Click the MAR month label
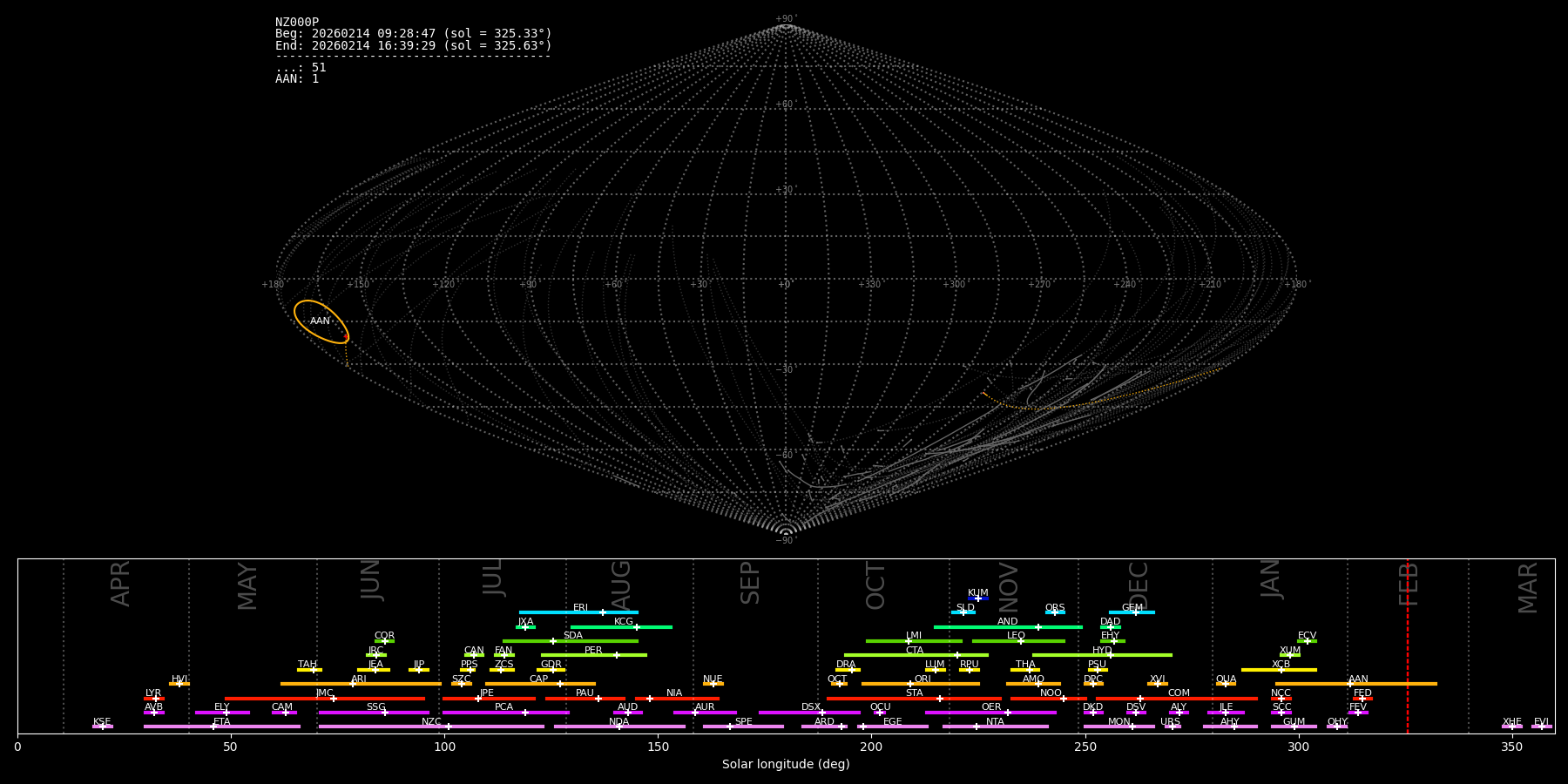The image size is (1568, 784). 1529,588
